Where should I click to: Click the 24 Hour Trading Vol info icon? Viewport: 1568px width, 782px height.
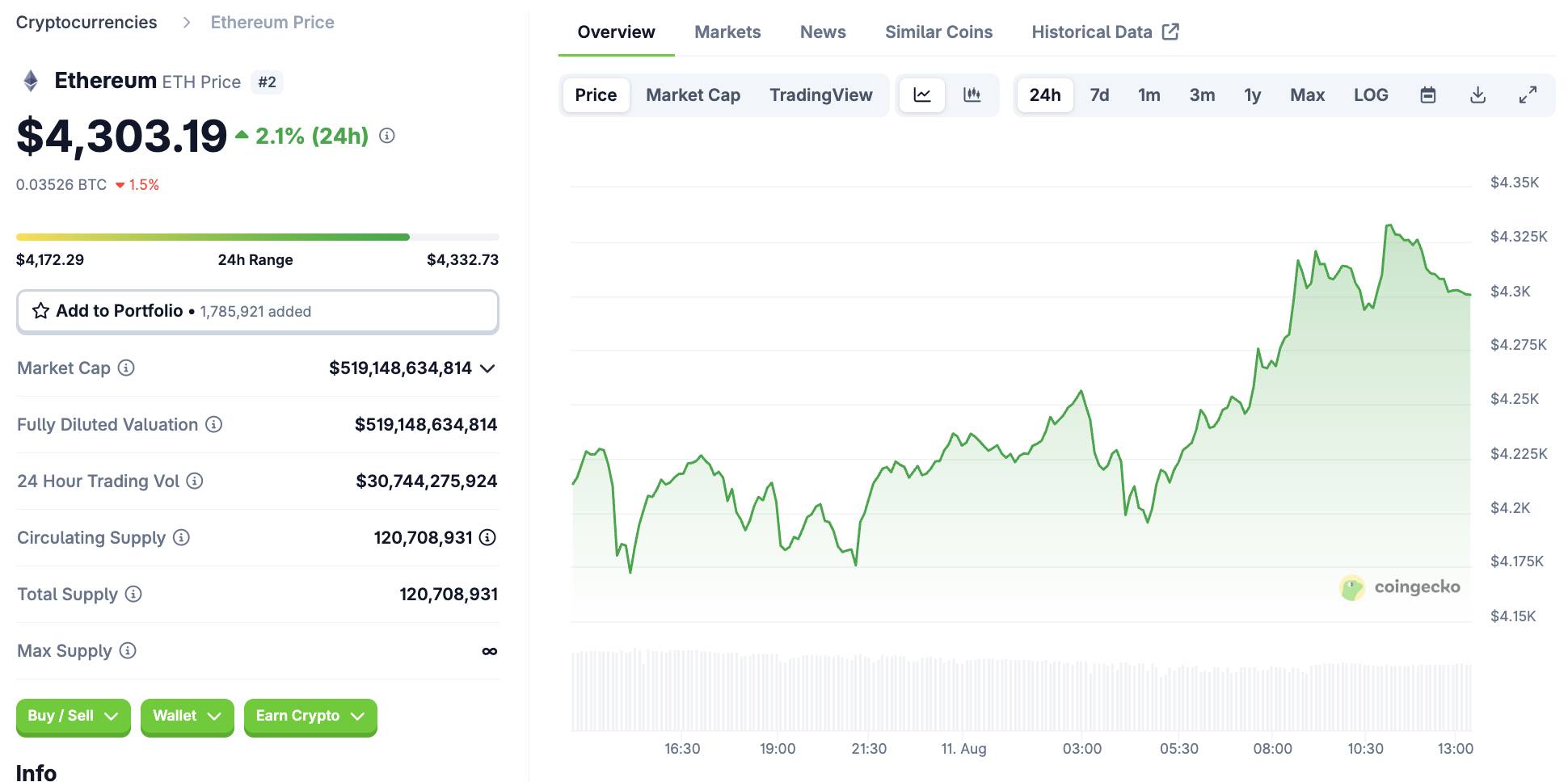click(x=195, y=481)
